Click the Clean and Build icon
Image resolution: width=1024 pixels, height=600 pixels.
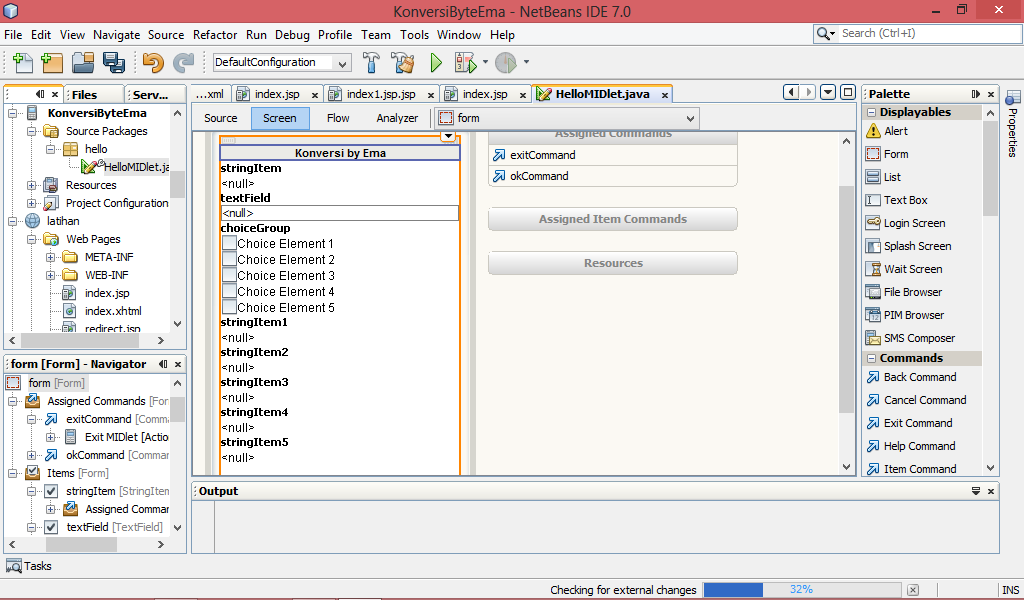point(403,63)
